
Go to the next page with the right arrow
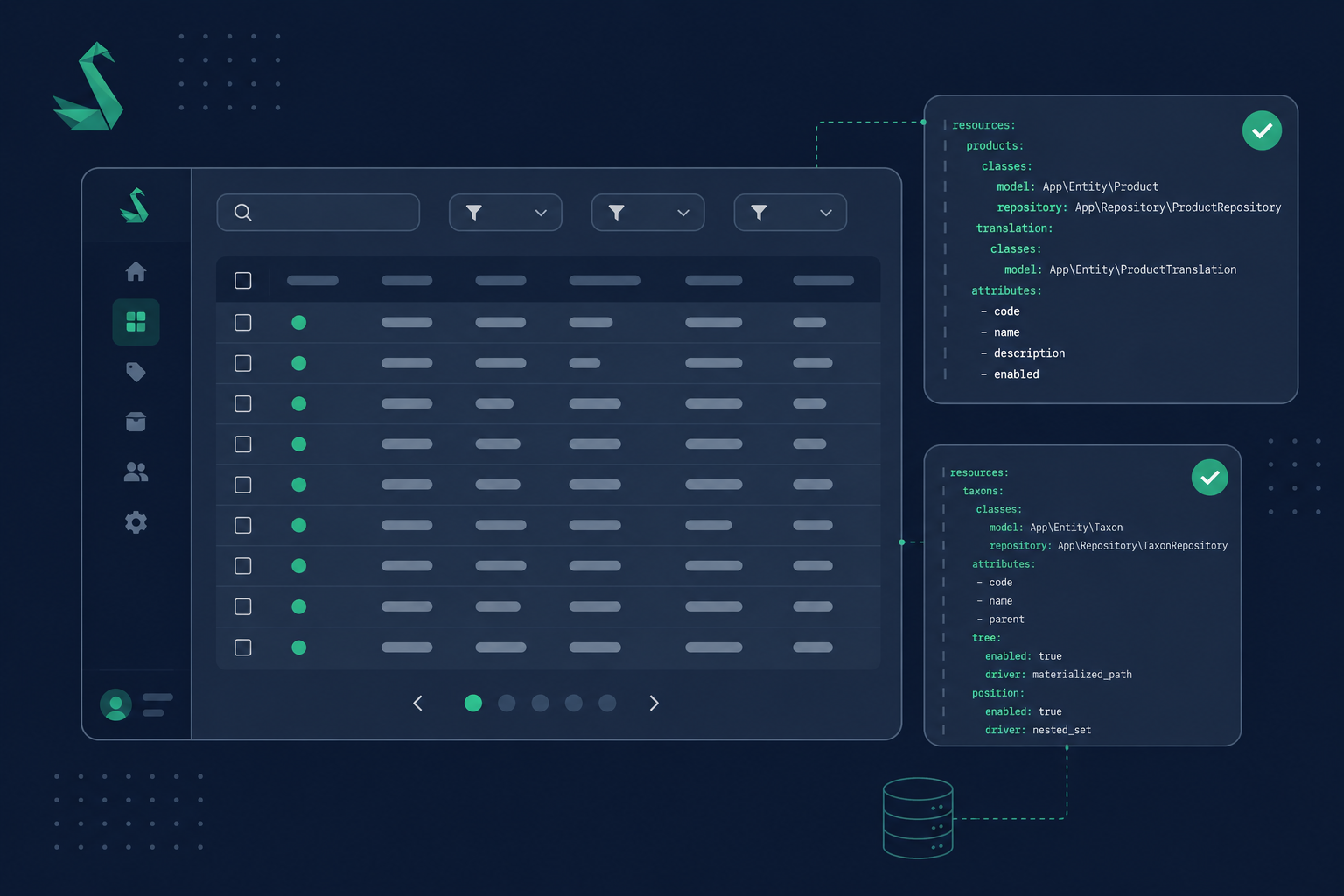click(x=654, y=703)
